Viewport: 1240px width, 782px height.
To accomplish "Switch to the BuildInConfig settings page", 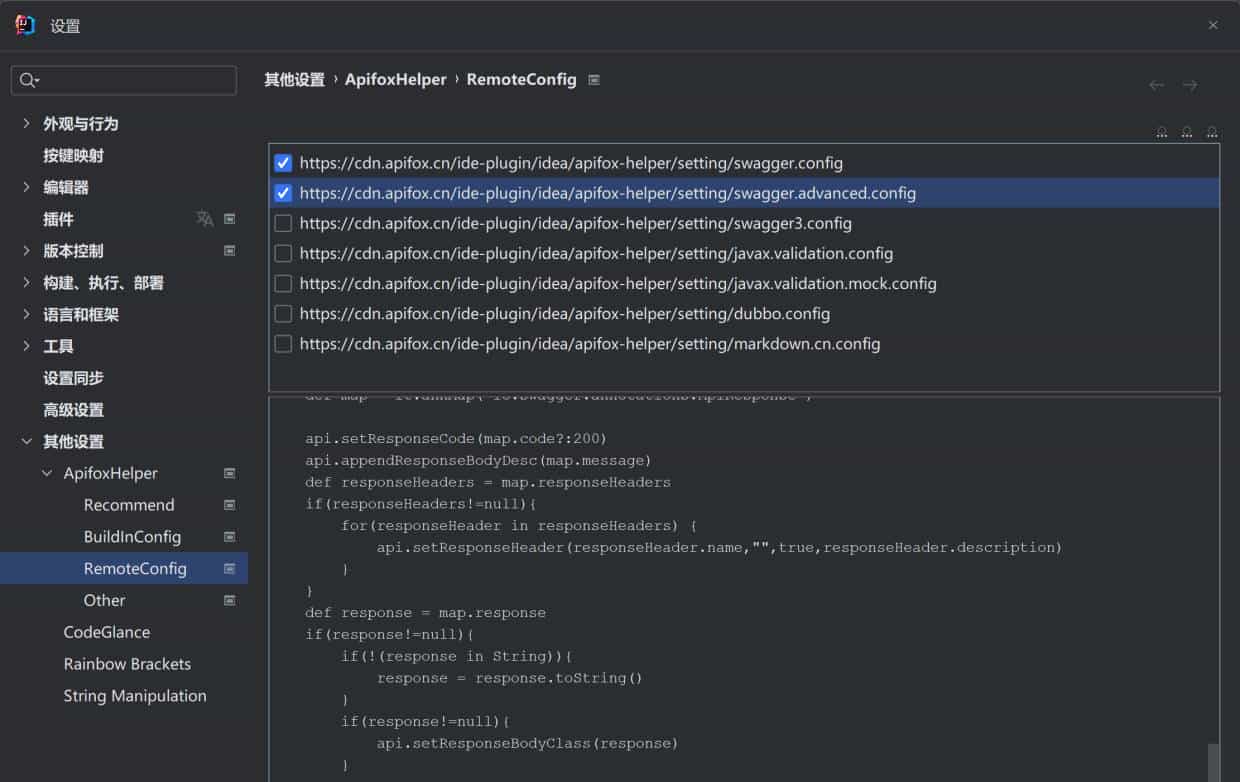I will coord(129,536).
